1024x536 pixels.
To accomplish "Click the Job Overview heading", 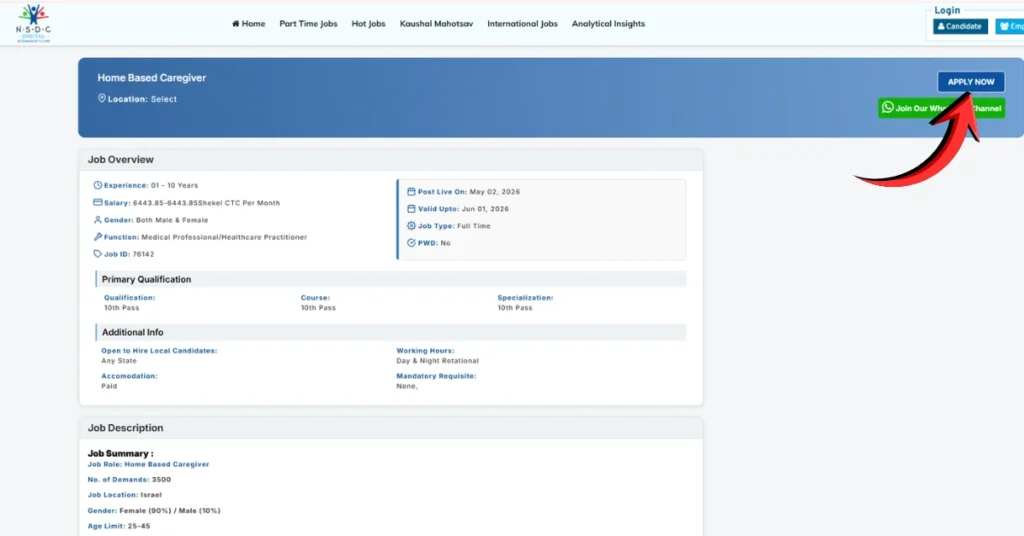I will [121, 159].
